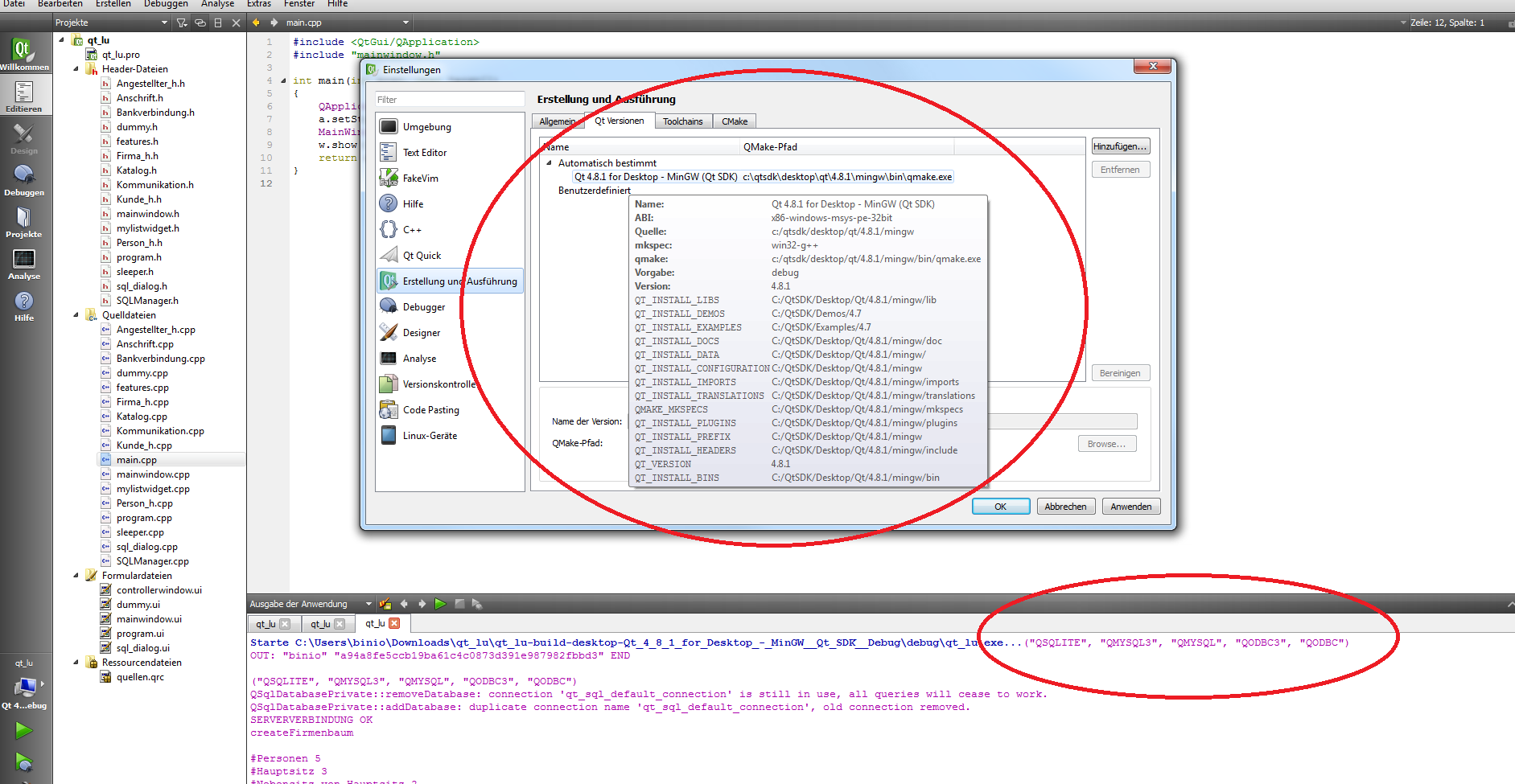Open the file tree filter icon
Viewport: 1515px width, 784px height.
click(182, 23)
